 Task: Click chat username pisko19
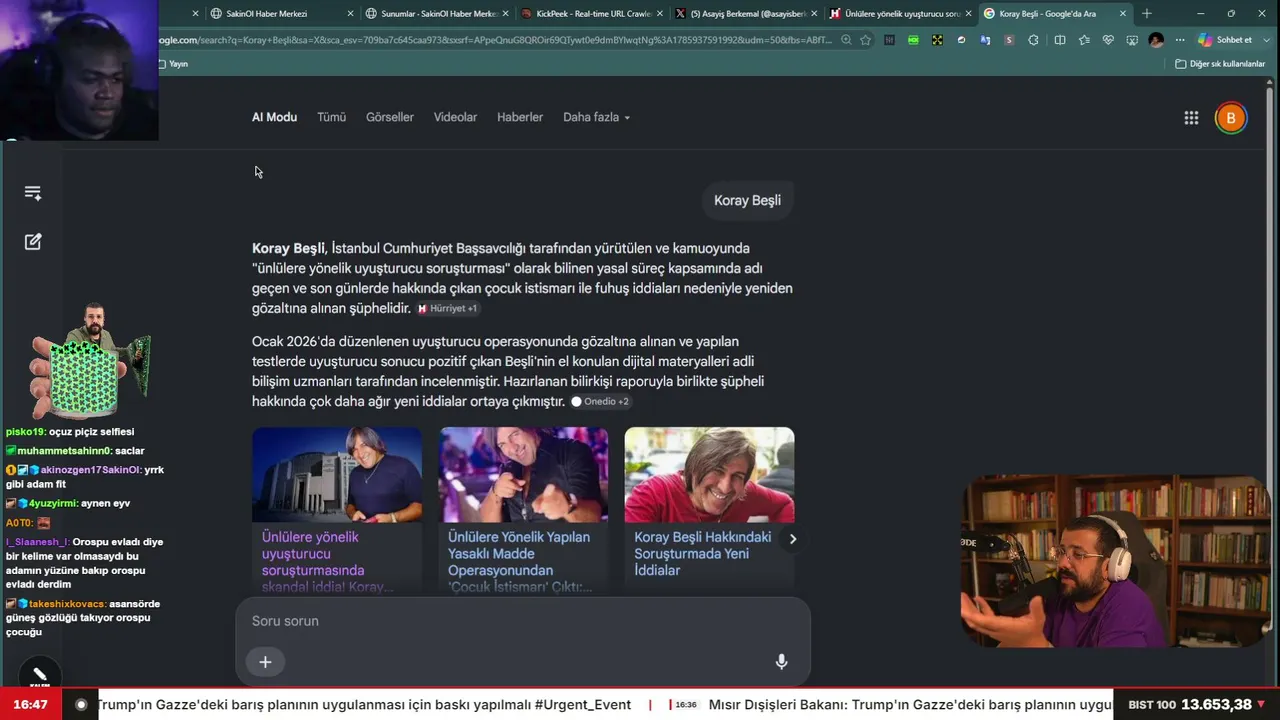[x=25, y=432]
